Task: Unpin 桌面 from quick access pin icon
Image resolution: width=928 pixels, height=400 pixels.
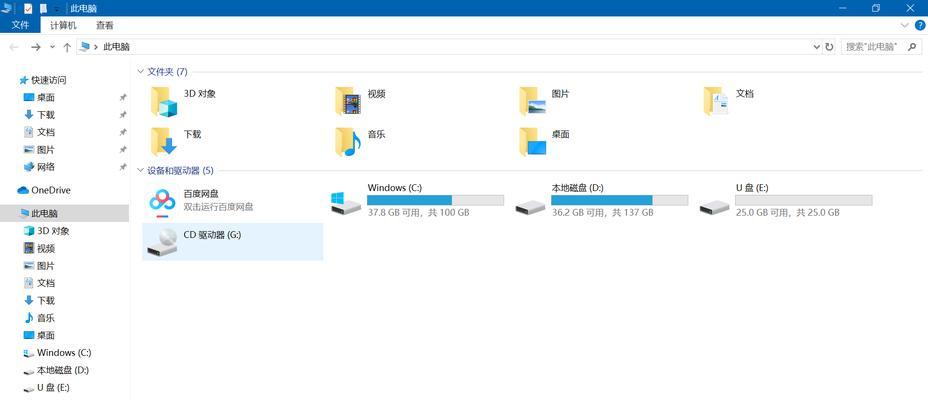Action: click(123, 98)
